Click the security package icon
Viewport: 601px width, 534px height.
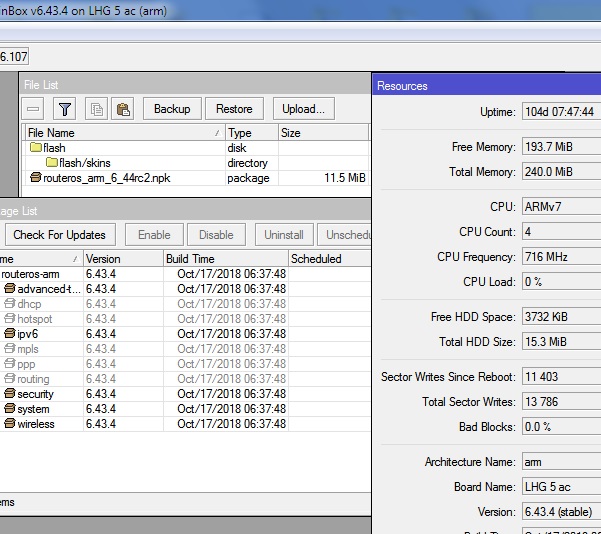pos(10,394)
